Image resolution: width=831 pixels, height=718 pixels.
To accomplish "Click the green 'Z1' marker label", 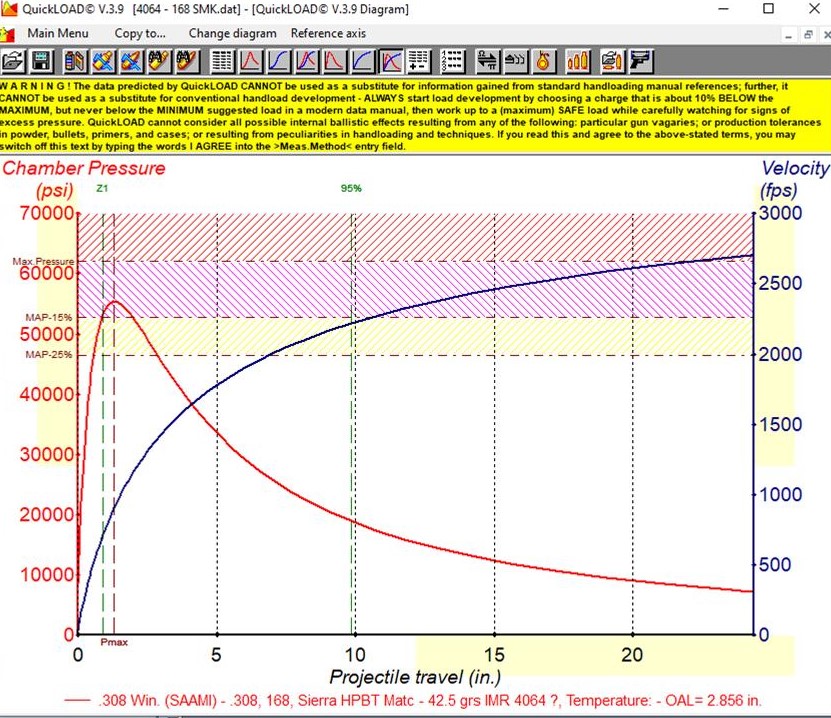I will pyautogui.click(x=102, y=188).
